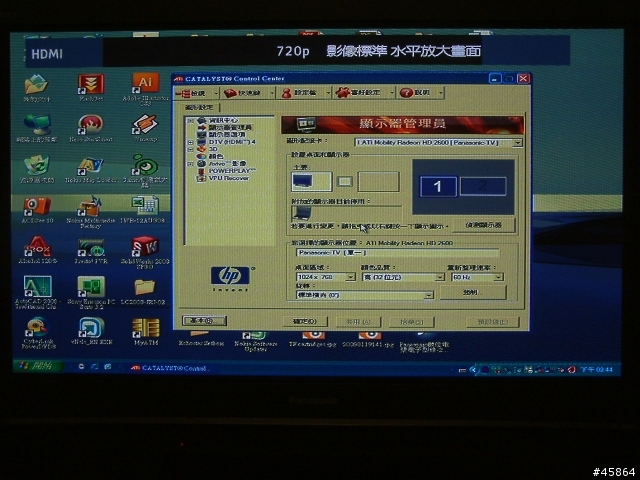Open the IVB-12AUG08 Excel file icon
640x480 pixels.
click(144, 210)
